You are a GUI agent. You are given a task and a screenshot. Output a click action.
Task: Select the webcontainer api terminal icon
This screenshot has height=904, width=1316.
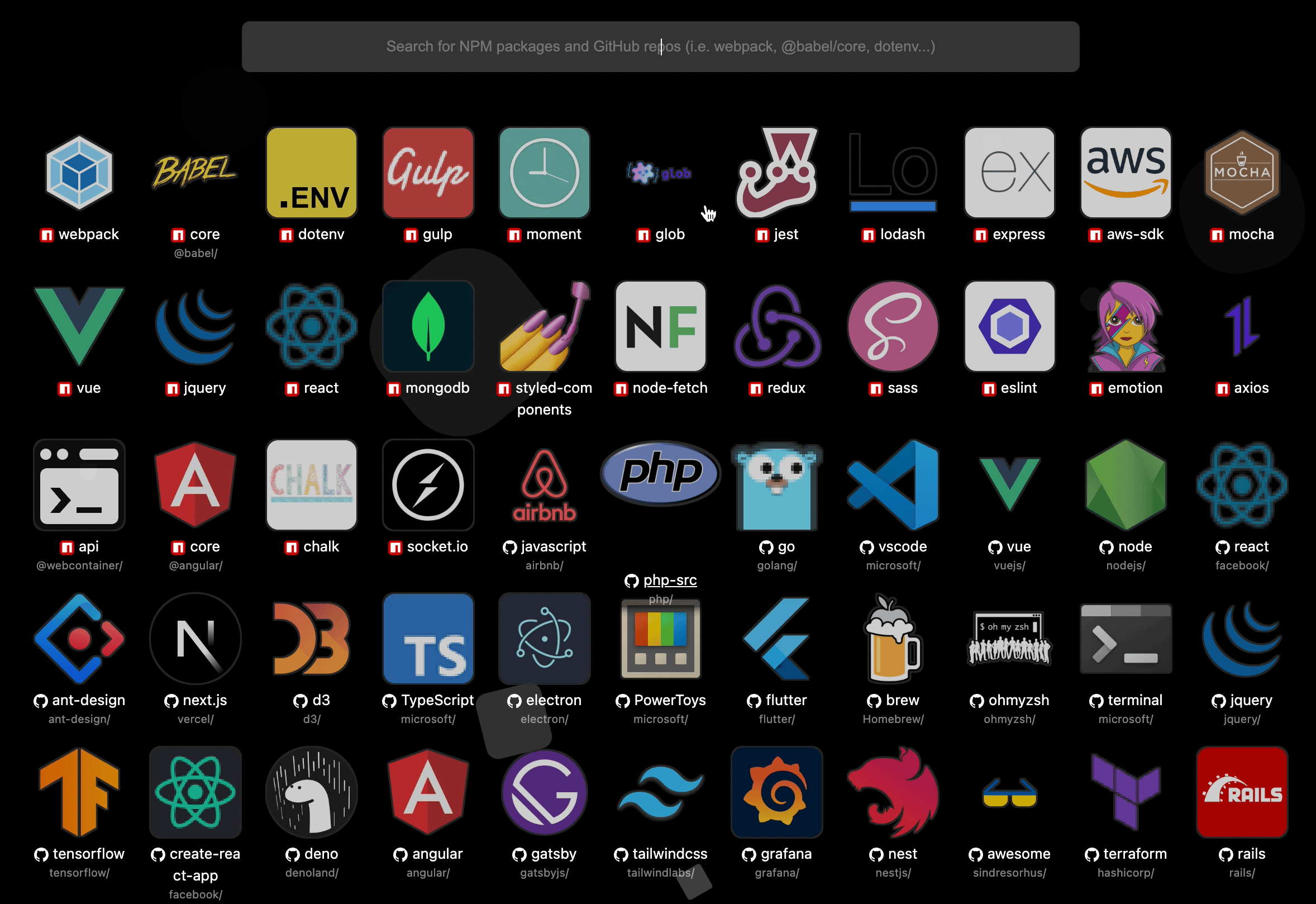[79, 485]
